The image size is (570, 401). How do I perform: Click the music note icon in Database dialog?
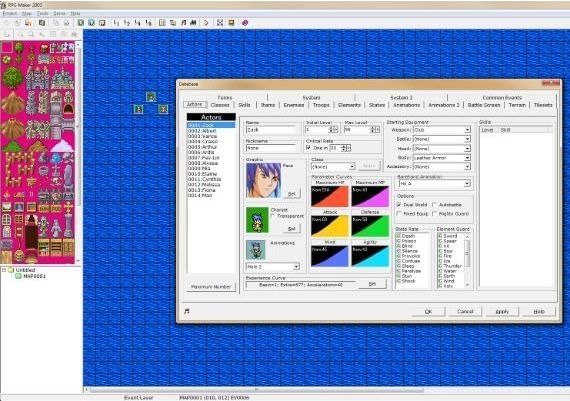tap(187, 311)
